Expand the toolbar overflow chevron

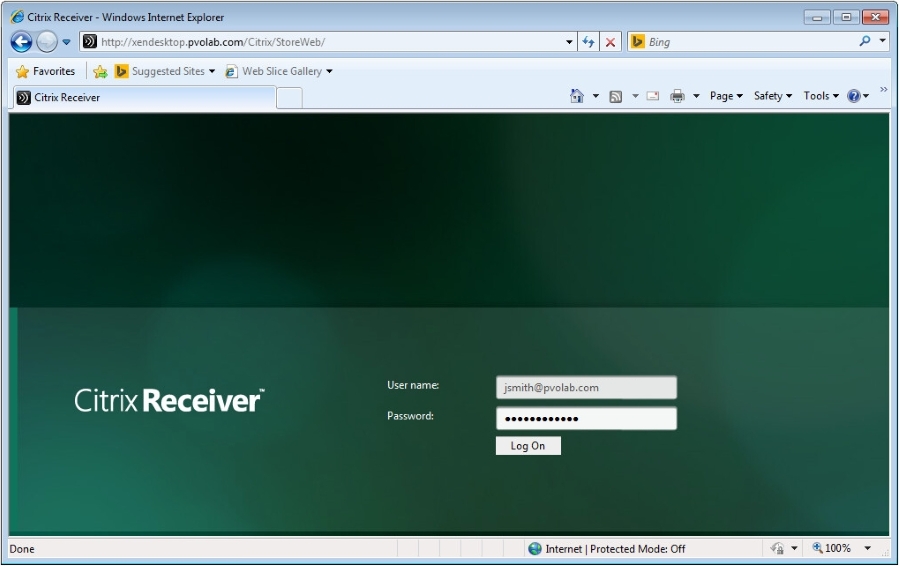tap(883, 89)
